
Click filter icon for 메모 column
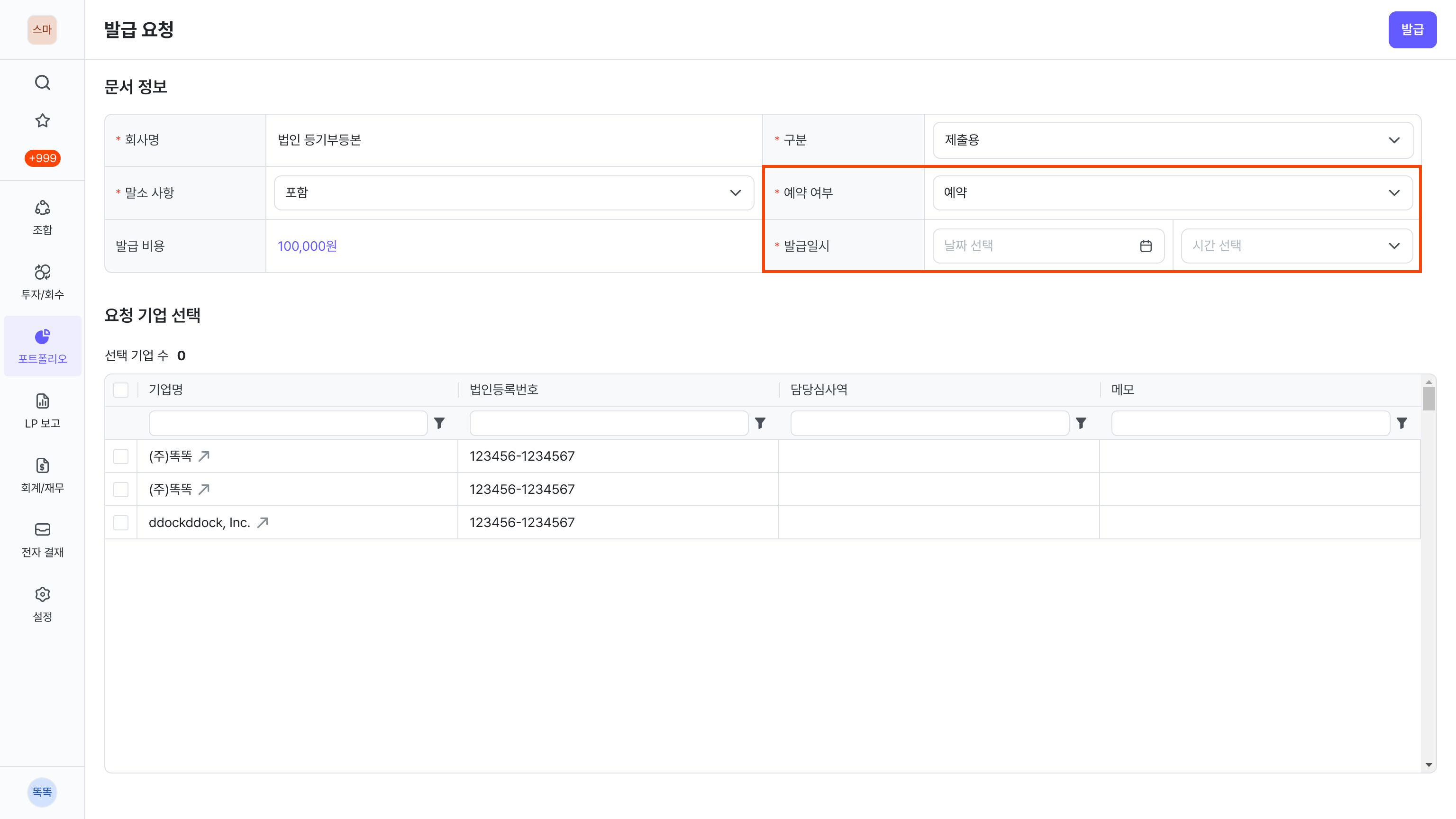coord(1402,423)
